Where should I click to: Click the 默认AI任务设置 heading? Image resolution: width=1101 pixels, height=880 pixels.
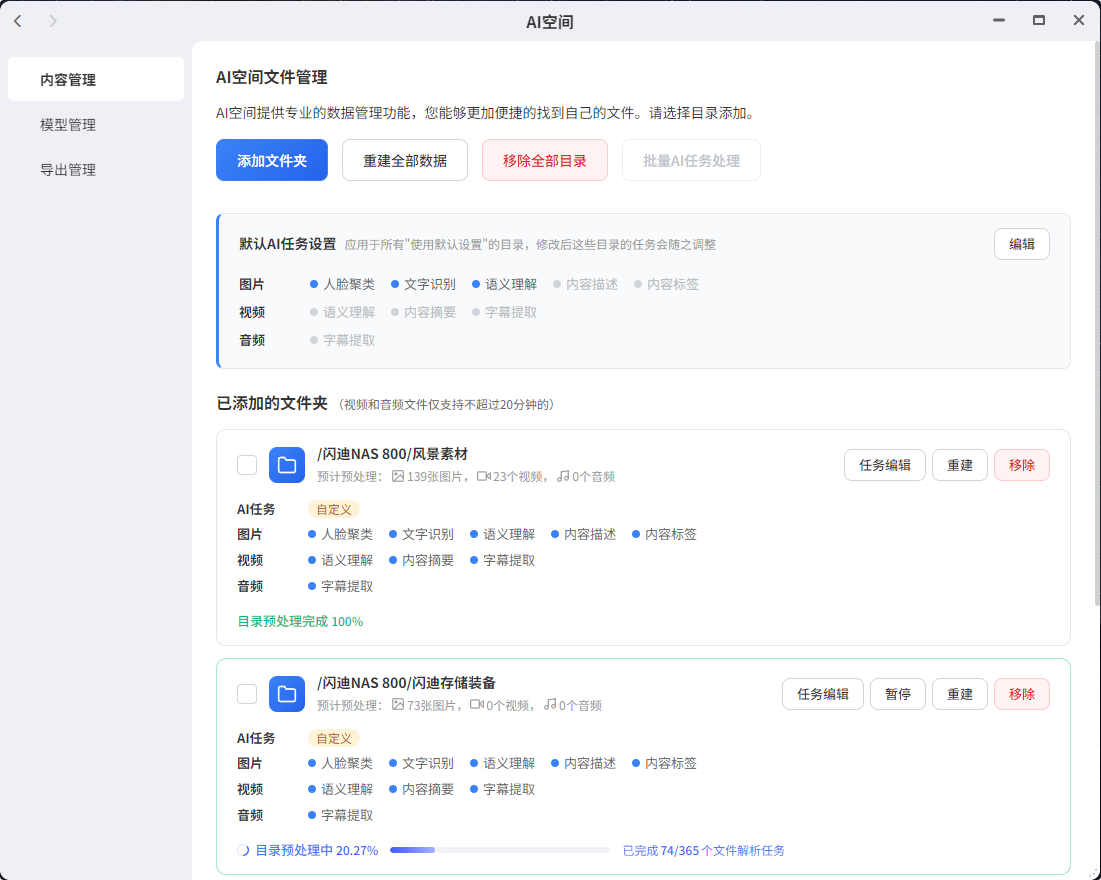click(288, 244)
